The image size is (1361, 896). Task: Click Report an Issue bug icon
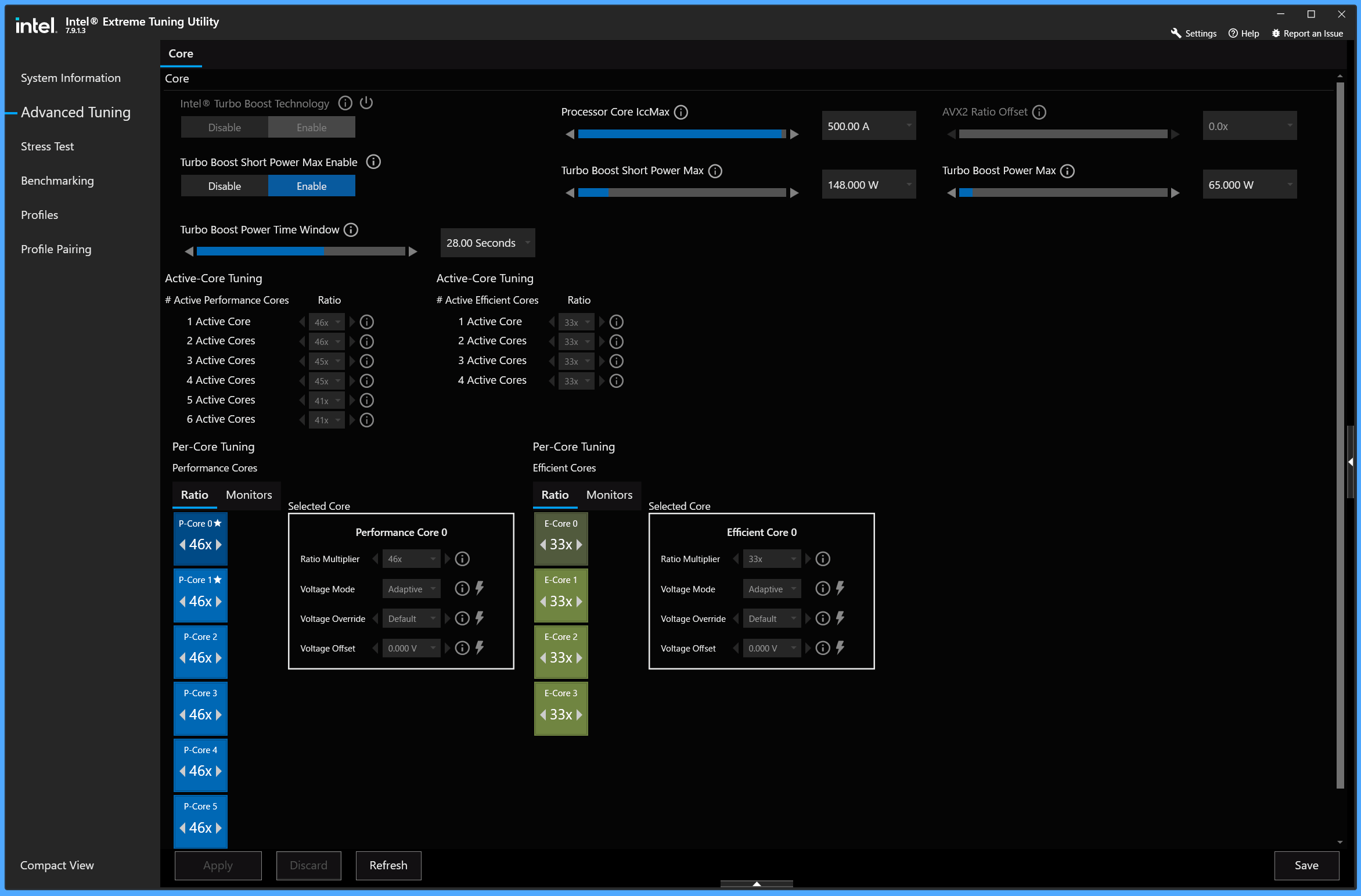click(x=1276, y=33)
